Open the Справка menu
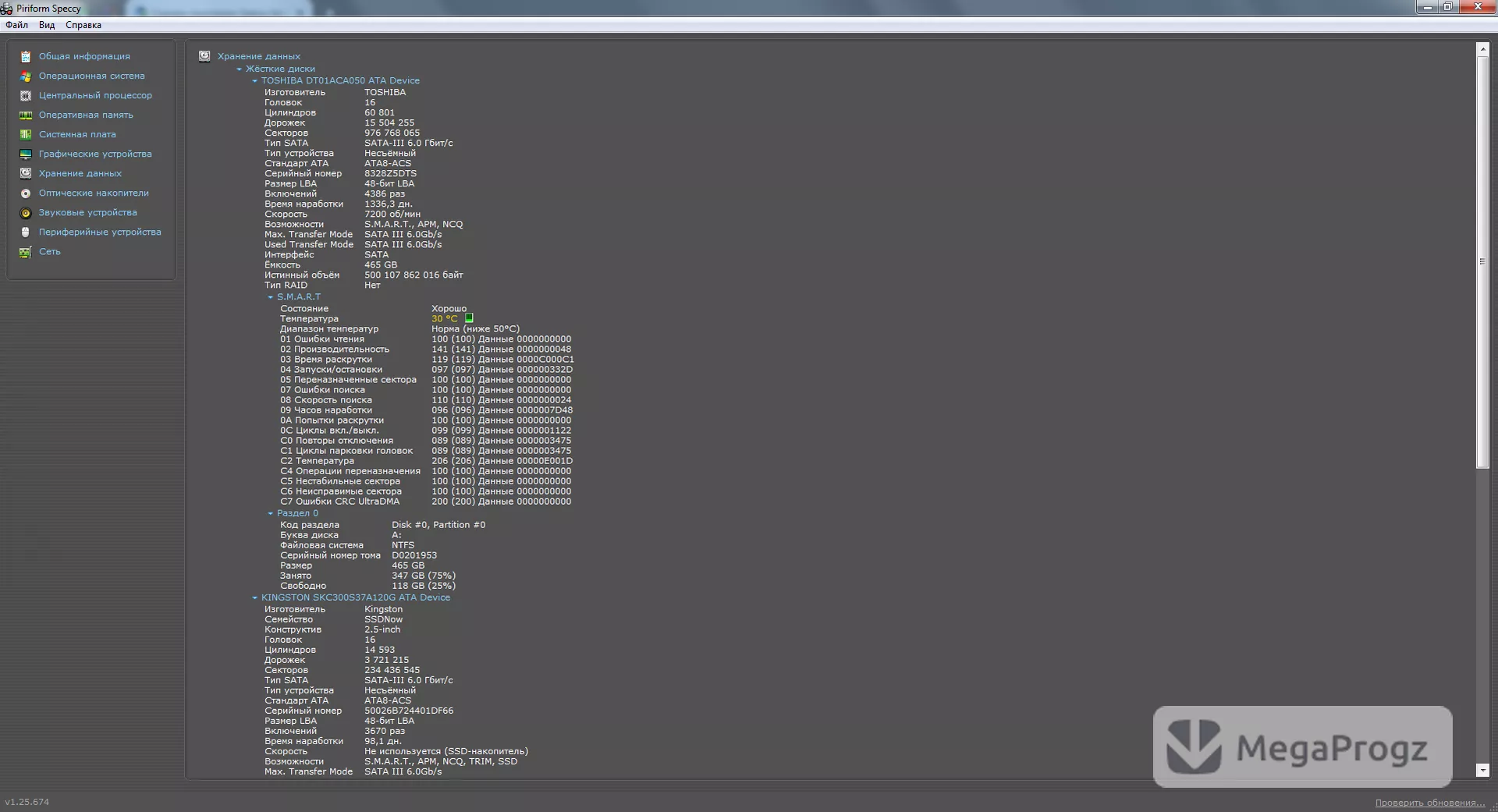Image resolution: width=1498 pixels, height=812 pixels. pos(83,25)
